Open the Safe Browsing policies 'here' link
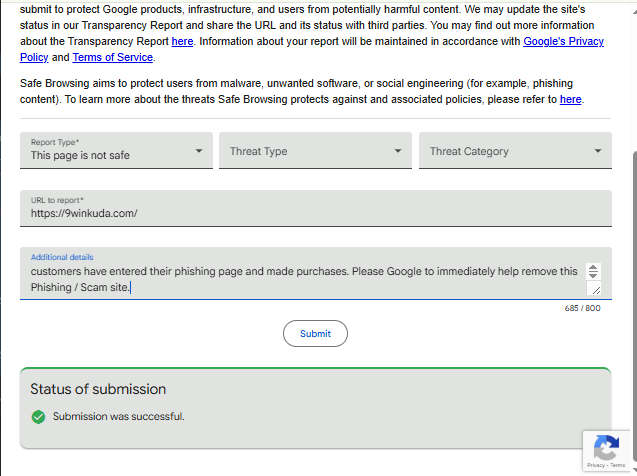The height and width of the screenshot is (476, 637). pos(570,99)
